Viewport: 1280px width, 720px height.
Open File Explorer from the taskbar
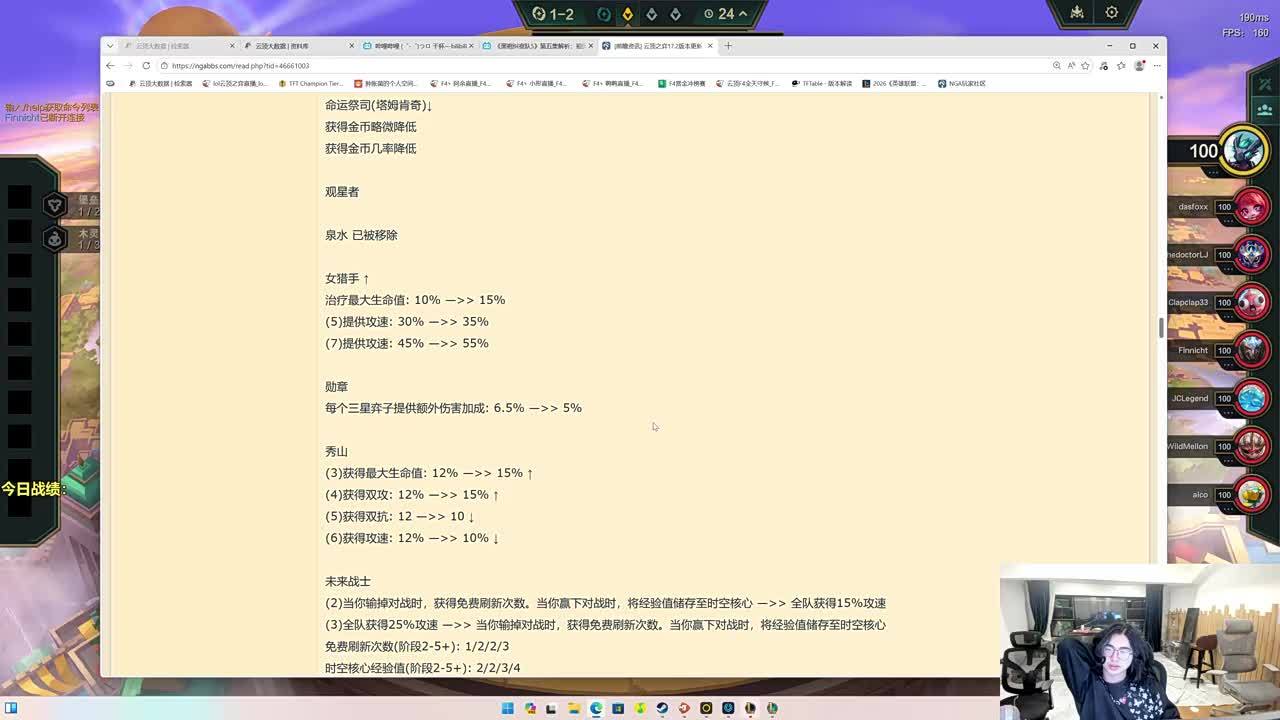(574, 708)
